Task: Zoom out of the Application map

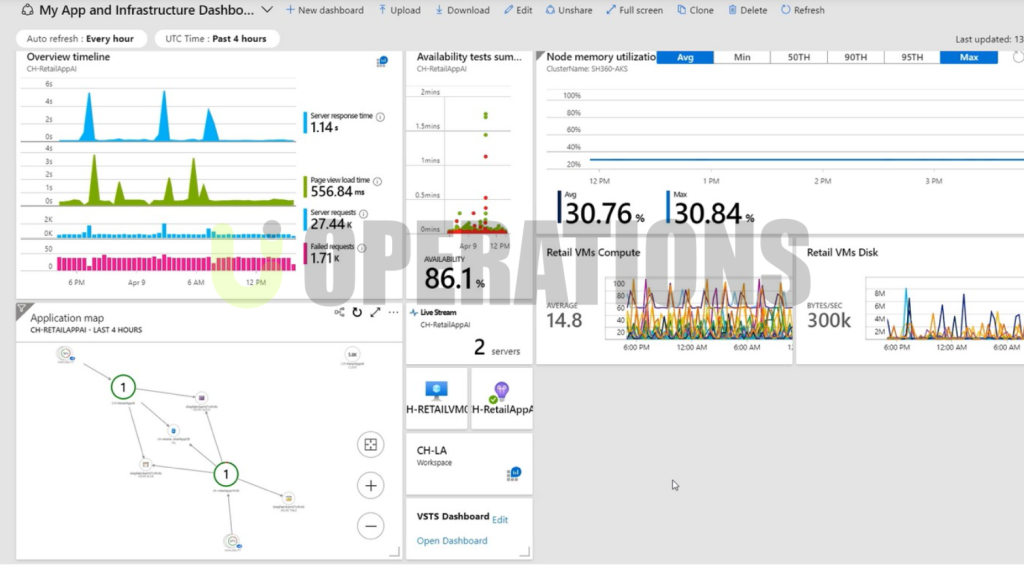Action: [370, 526]
